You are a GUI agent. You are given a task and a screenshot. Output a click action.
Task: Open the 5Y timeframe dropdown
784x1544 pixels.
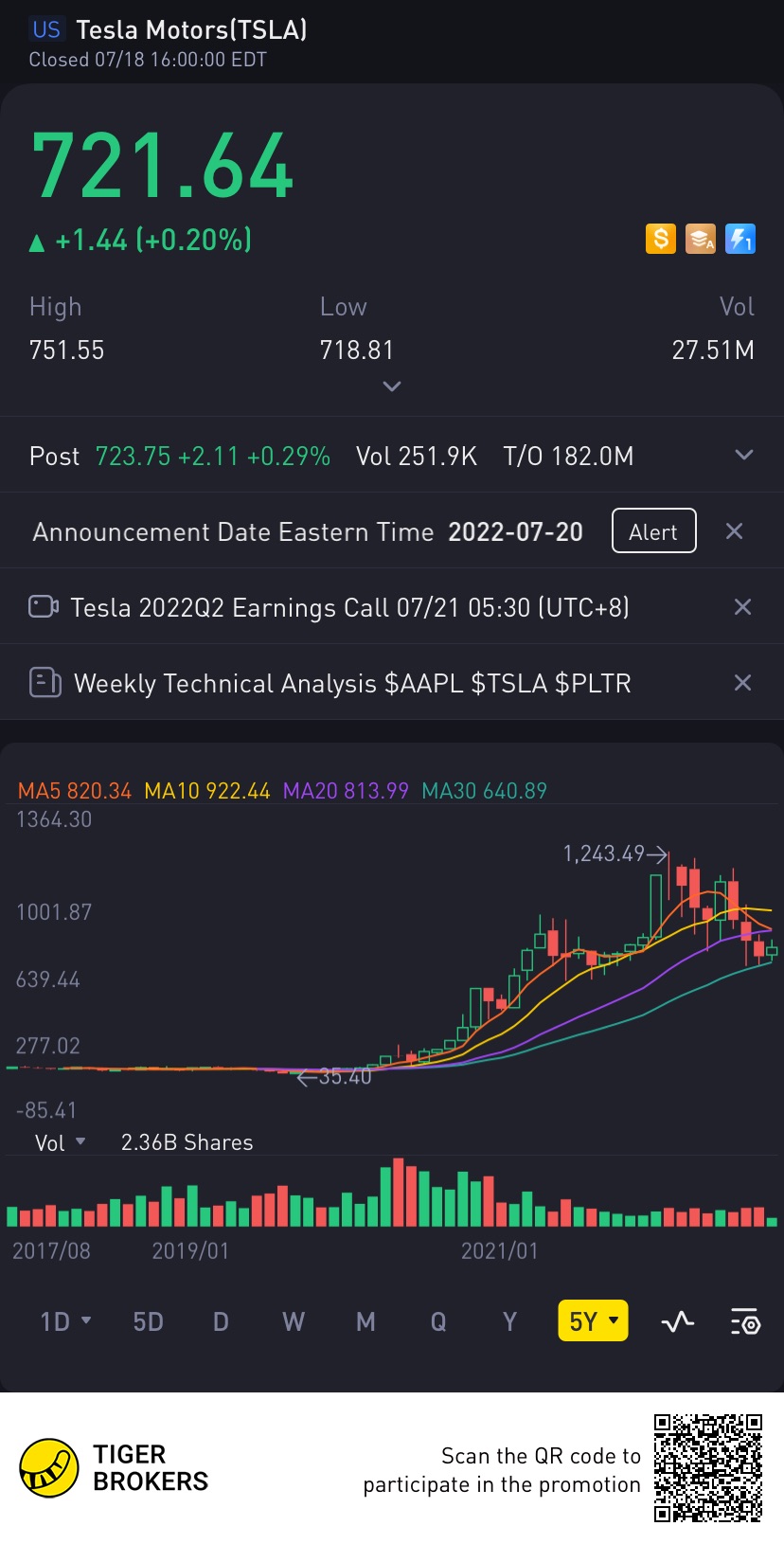tap(593, 1321)
